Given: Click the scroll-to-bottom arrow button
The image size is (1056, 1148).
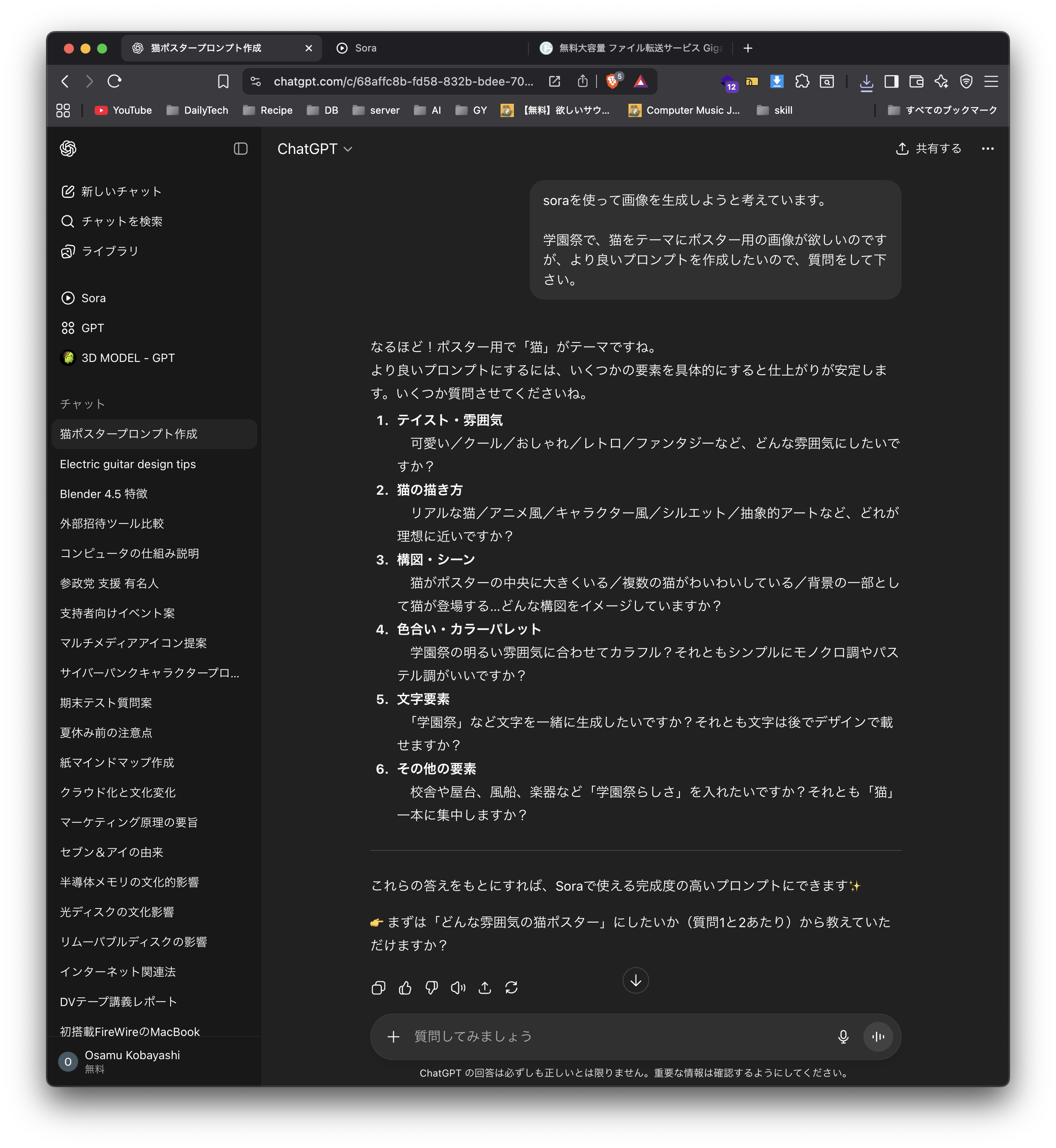Looking at the screenshot, I should (636, 981).
